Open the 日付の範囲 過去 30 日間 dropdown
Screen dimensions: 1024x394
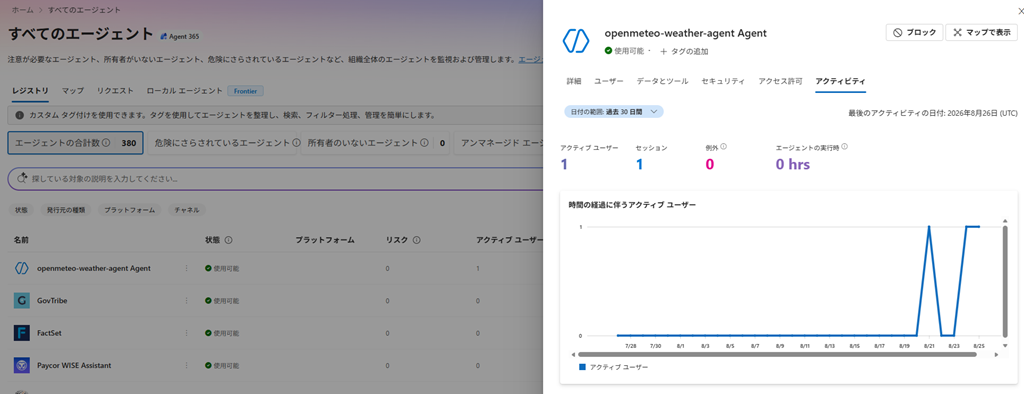614,112
